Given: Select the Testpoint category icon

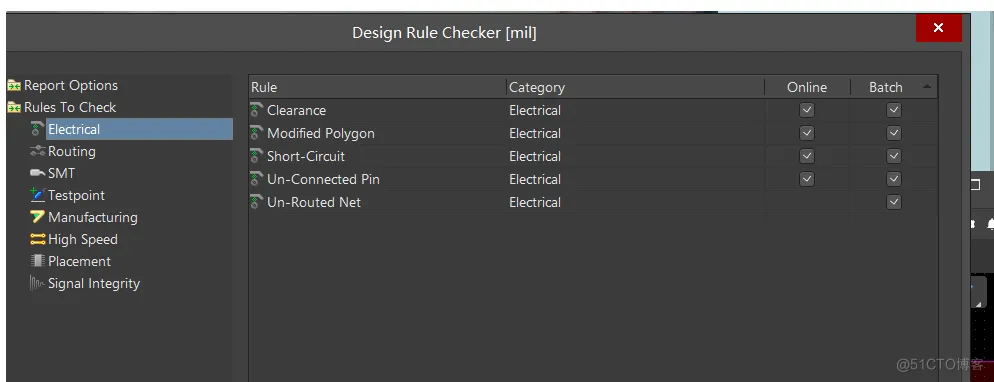Looking at the screenshot, I should pos(37,195).
